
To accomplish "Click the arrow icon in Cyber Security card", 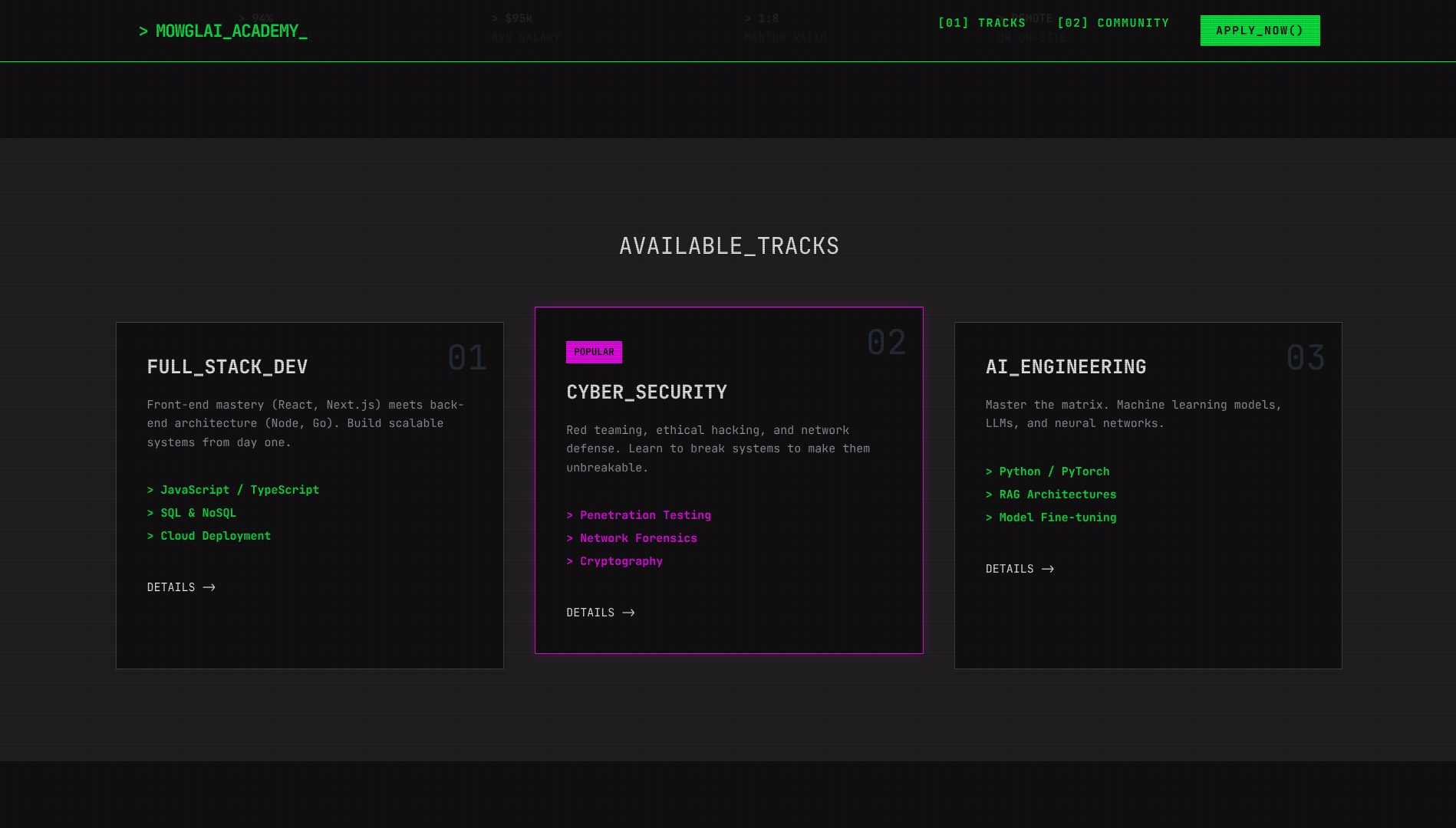I will point(629,613).
